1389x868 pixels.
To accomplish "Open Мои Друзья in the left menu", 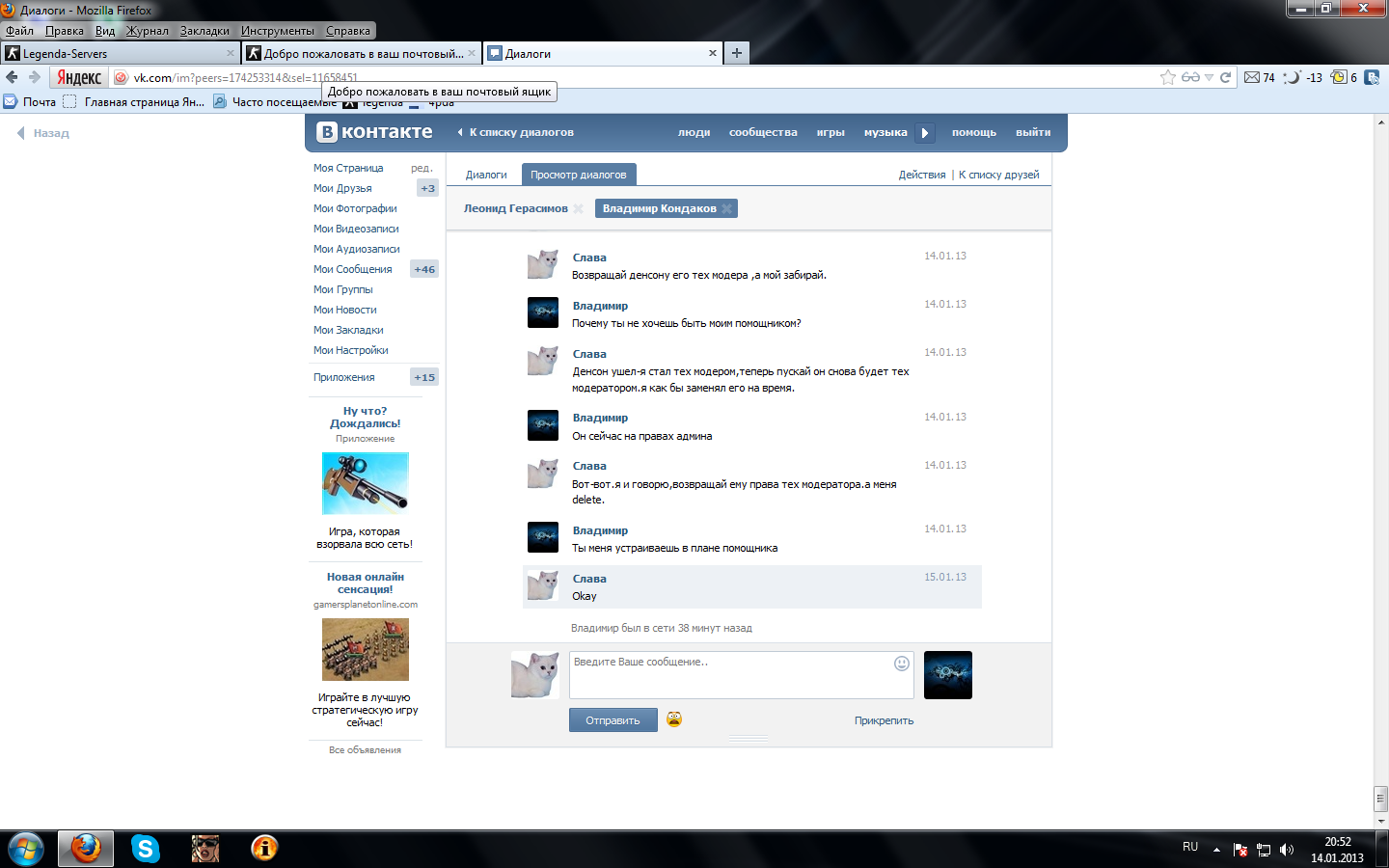I will pyautogui.click(x=342, y=188).
